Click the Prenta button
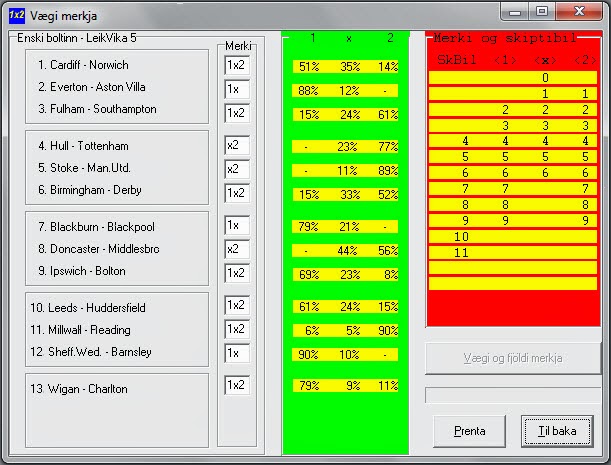 pos(469,431)
